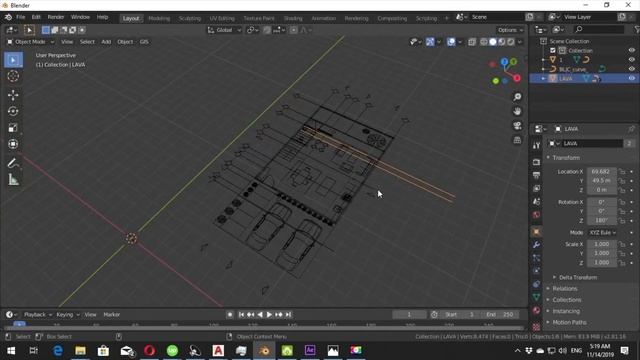Screen dimensions: 640x360
Task: Switch to the Shading workspace tab
Action: (293, 18)
